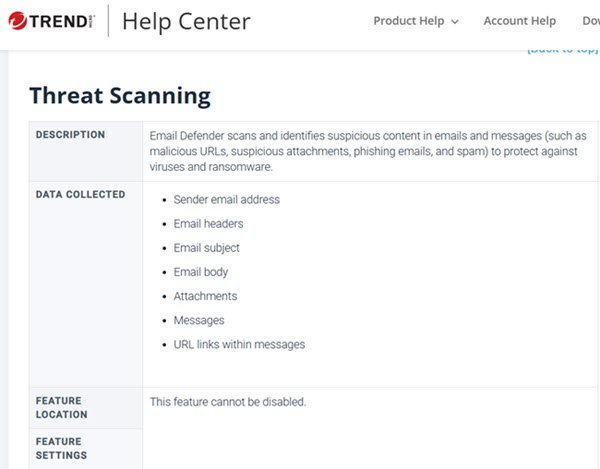Click the Email headers list item
This screenshot has height=469, width=600.
click(208, 224)
